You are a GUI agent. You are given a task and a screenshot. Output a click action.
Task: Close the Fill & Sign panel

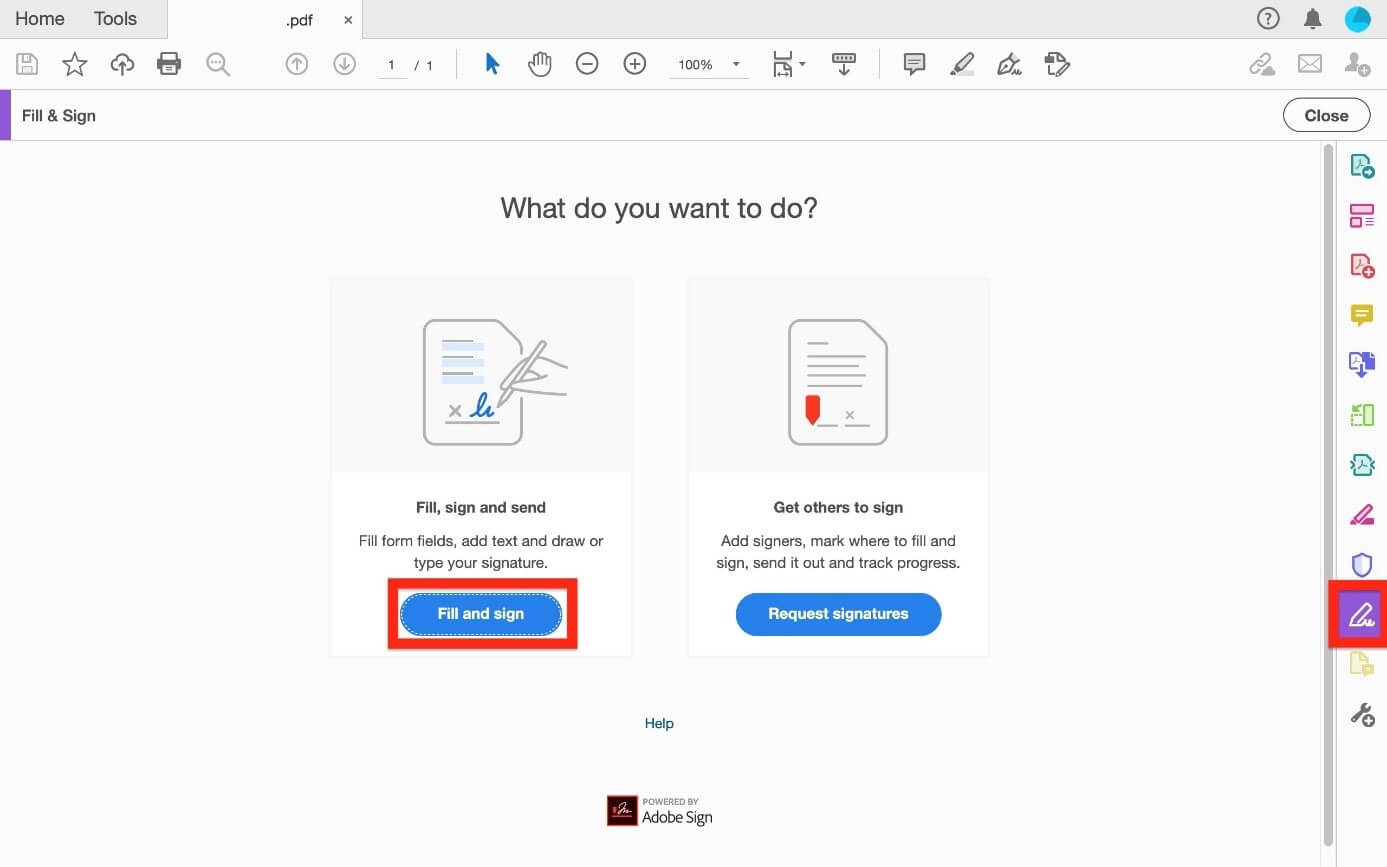pyautogui.click(x=1326, y=116)
